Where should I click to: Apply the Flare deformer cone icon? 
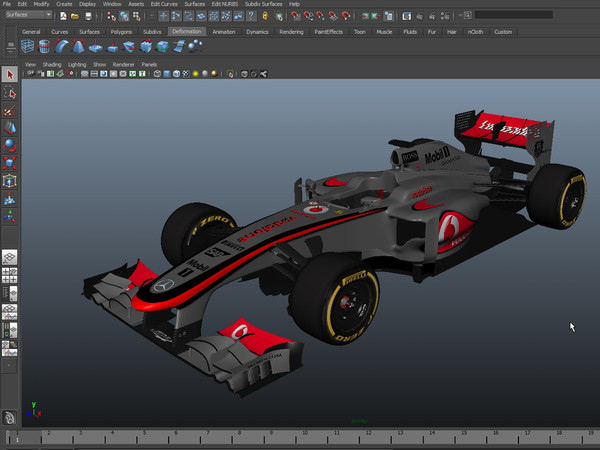[x=78, y=47]
